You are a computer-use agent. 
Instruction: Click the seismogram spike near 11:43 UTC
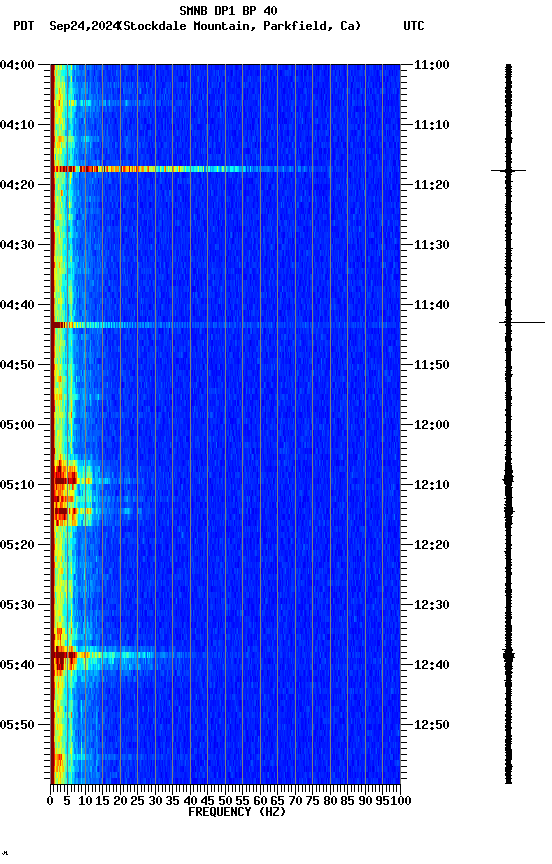coord(522,322)
